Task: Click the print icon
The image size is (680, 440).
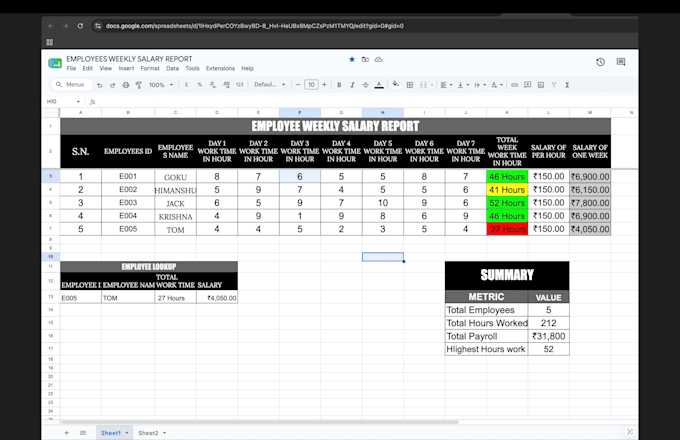Action: point(126,85)
